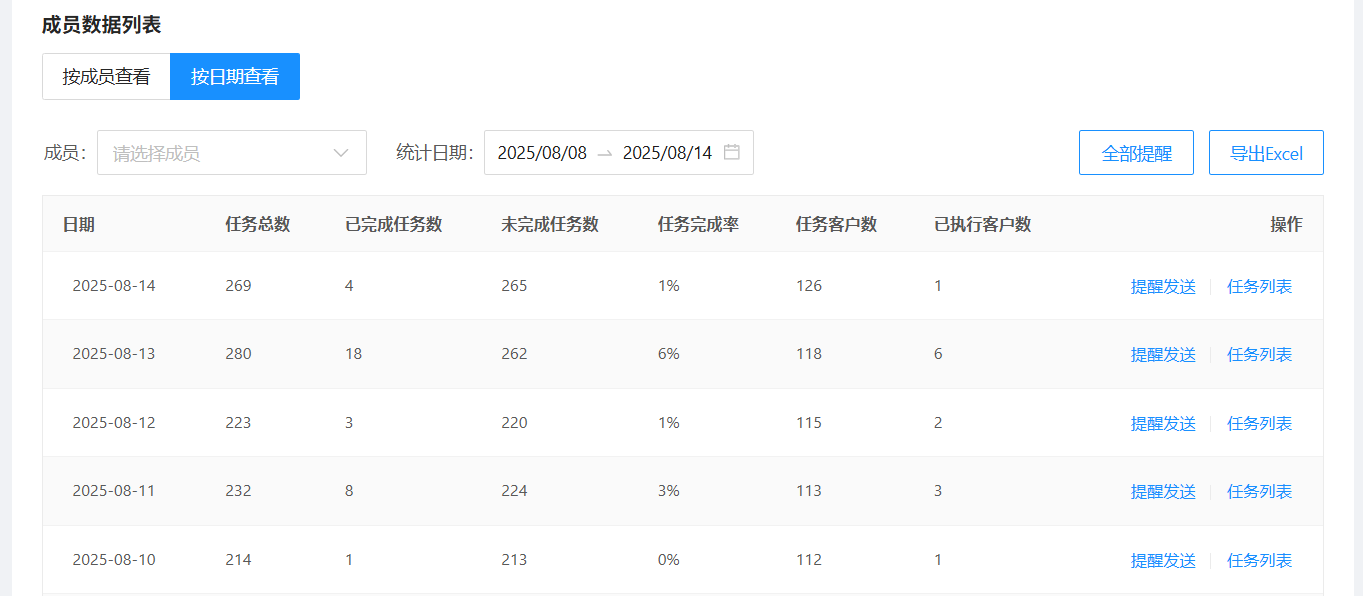Switch to 按日期查看 tab

235,77
